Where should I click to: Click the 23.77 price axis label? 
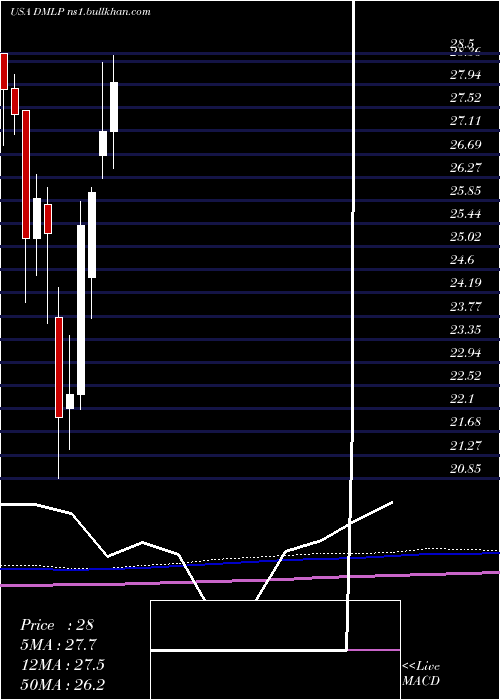465,306
